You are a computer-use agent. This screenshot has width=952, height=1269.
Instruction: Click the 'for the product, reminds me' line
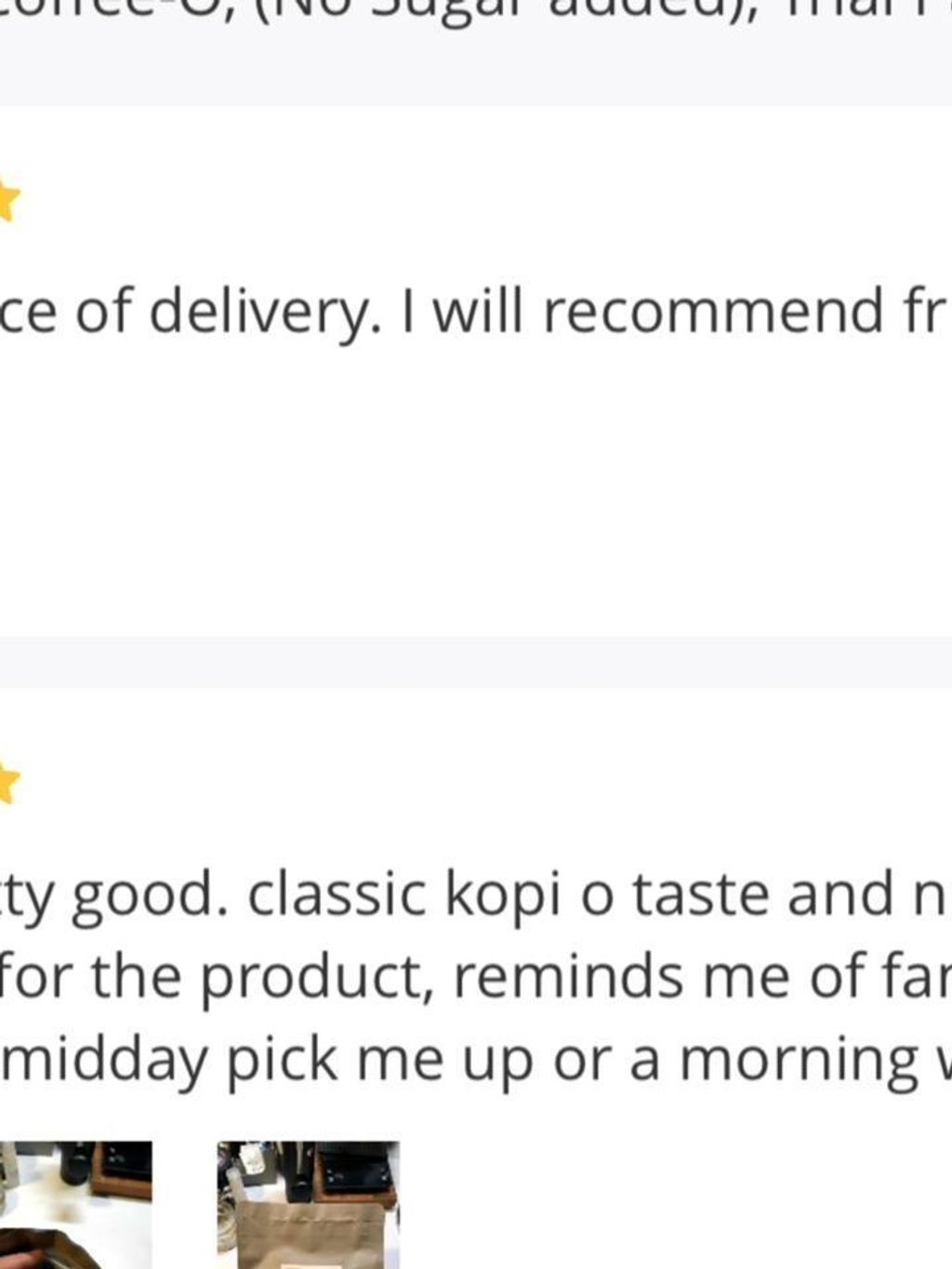pyautogui.click(x=465, y=976)
